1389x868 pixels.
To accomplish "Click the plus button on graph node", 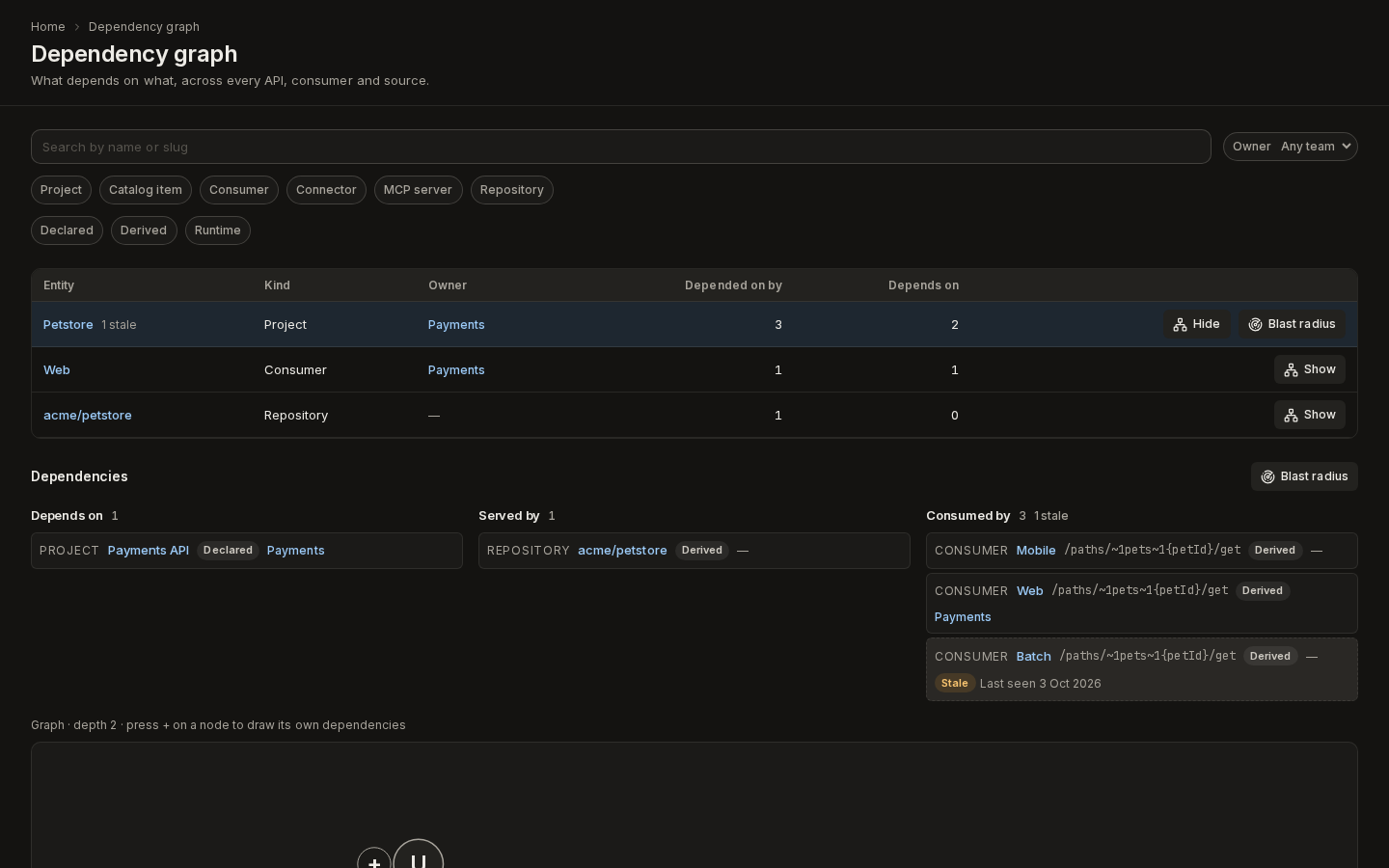I will pyautogui.click(x=374, y=860).
